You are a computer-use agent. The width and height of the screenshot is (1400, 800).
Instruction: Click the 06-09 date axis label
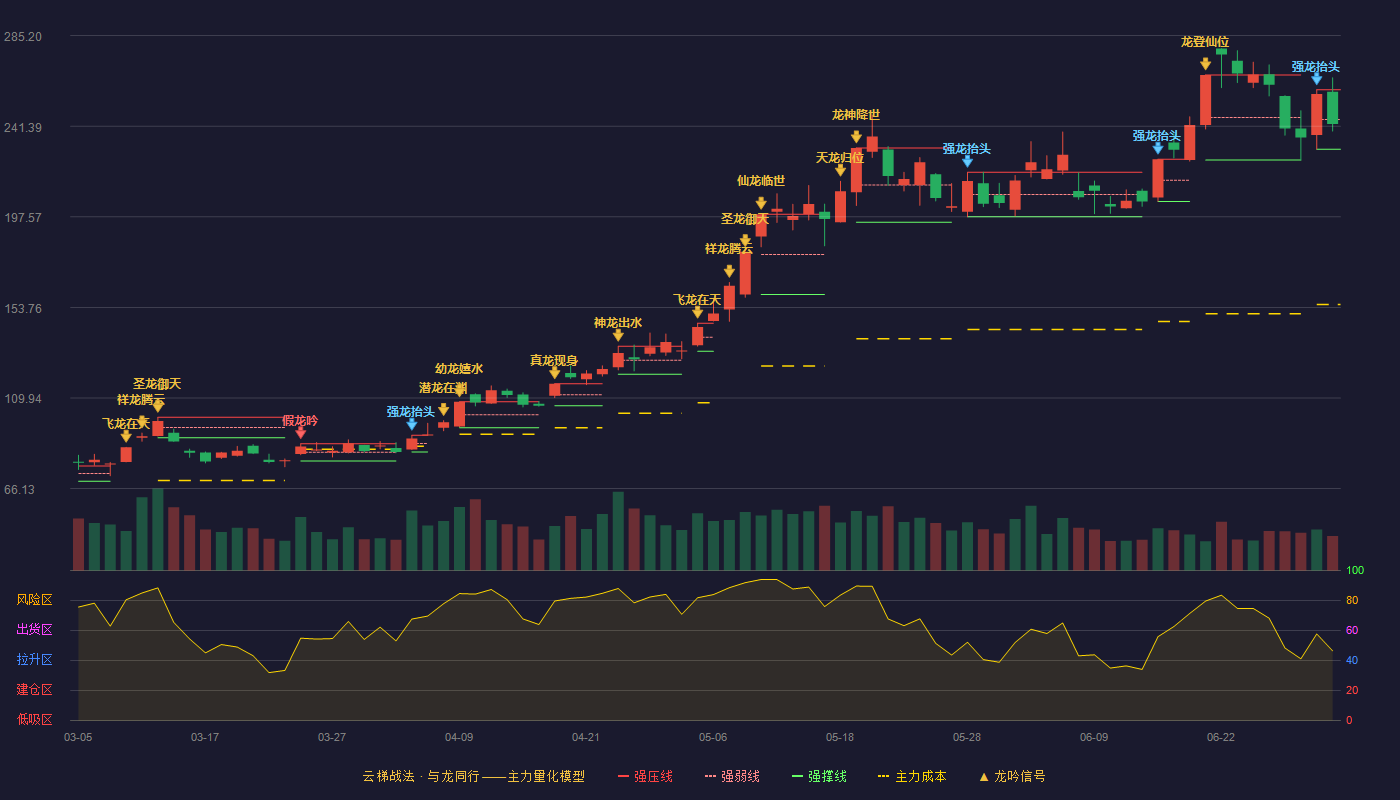[1094, 737]
